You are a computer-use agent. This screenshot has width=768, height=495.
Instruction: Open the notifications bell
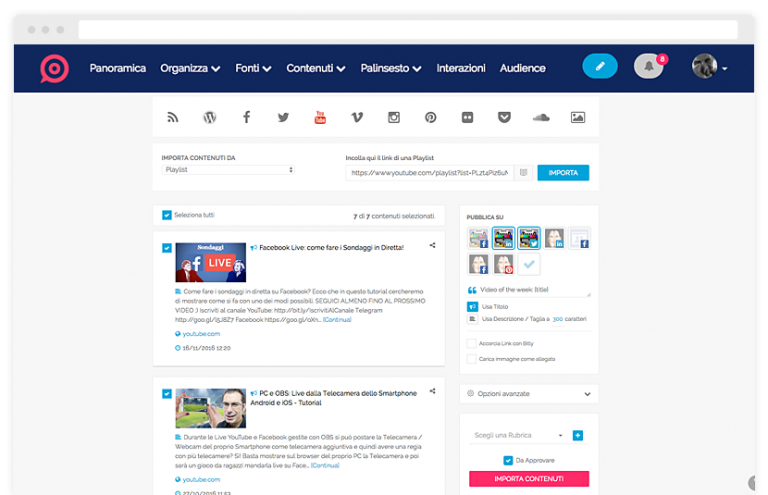(648, 67)
